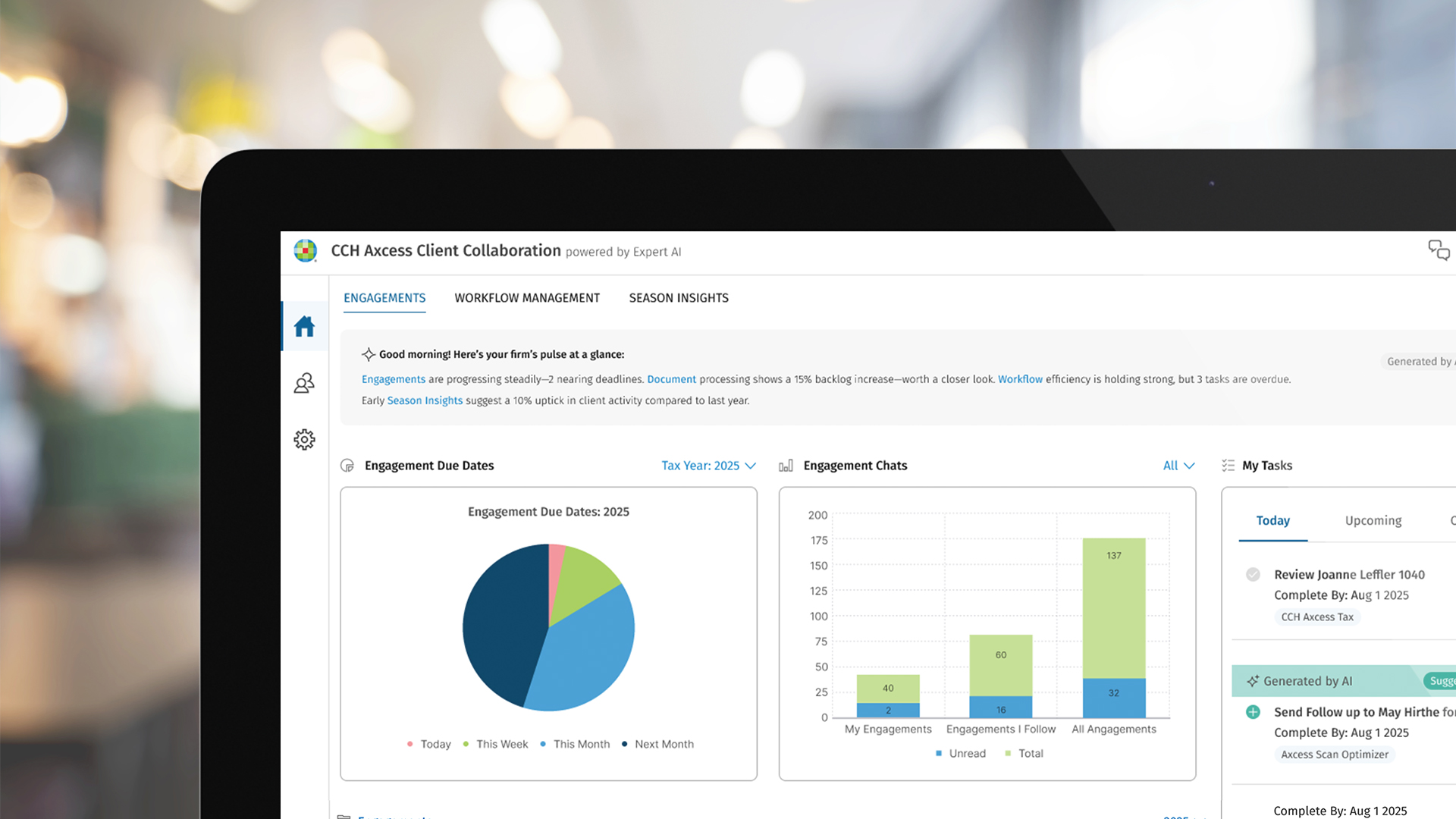Open the Tax Year: 2025 dropdown
The width and height of the screenshot is (1456, 819).
point(708,466)
